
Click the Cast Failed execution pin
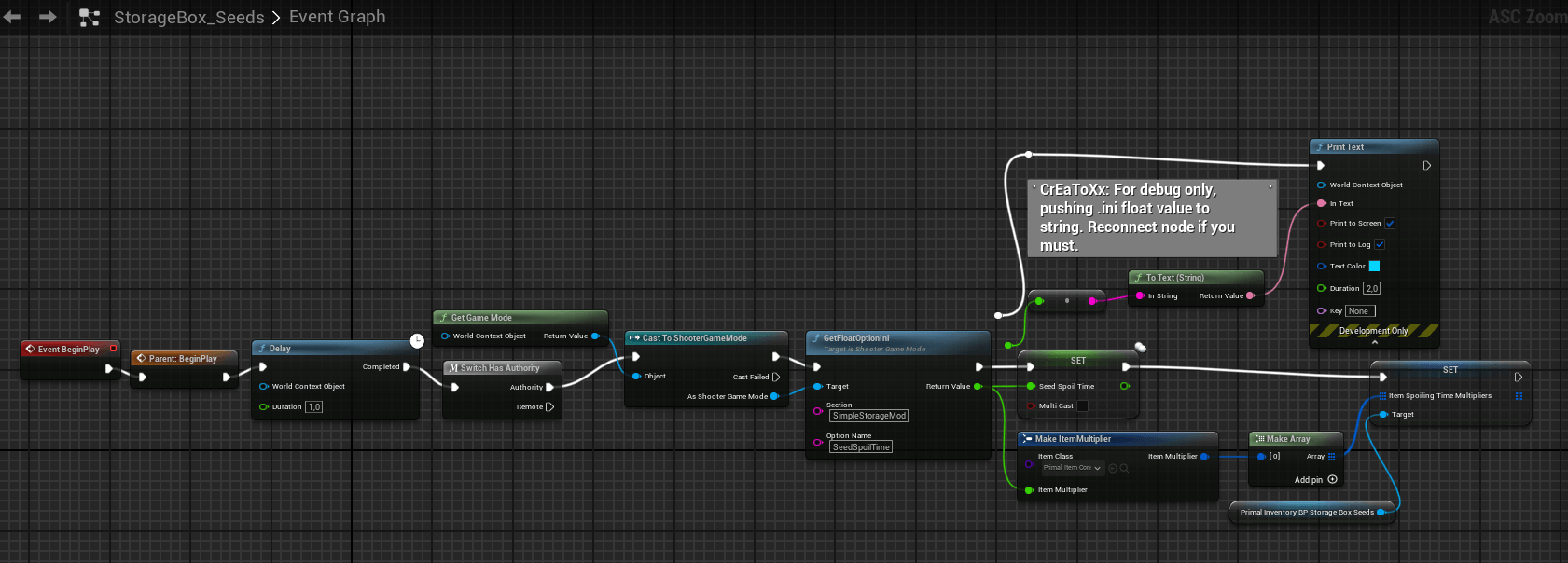tap(775, 377)
